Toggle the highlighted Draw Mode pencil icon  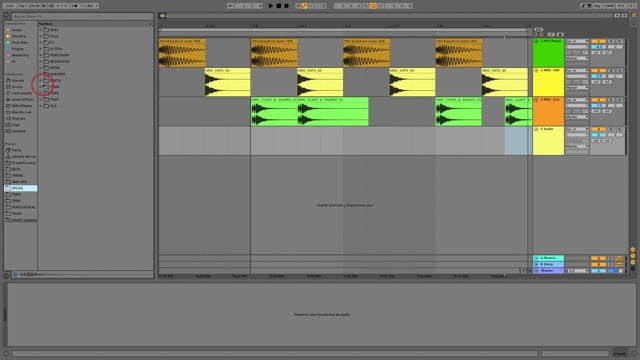point(304,6)
